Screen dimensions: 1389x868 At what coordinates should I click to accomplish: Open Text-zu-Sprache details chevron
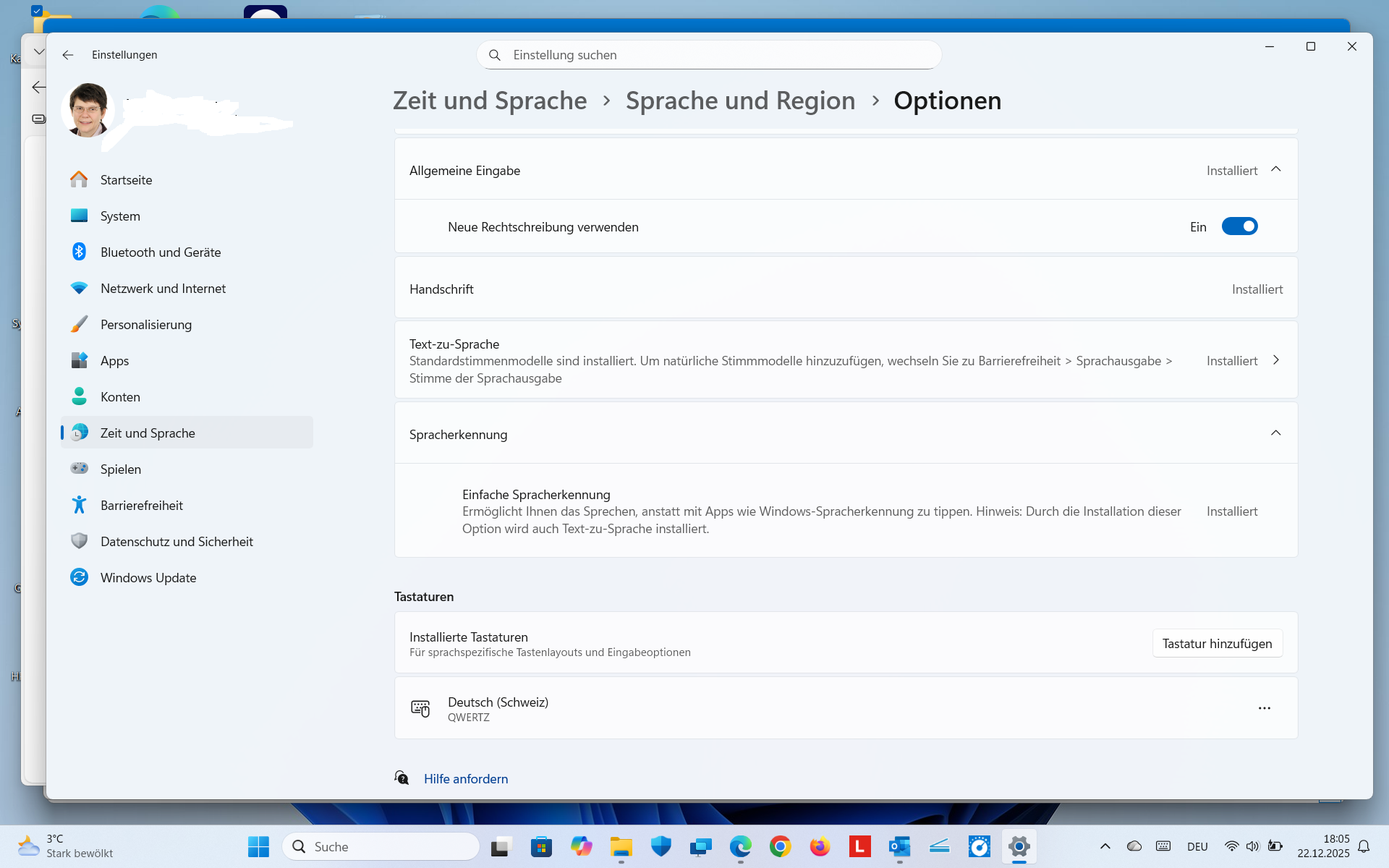pyautogui.click(x=1275, y=360)
